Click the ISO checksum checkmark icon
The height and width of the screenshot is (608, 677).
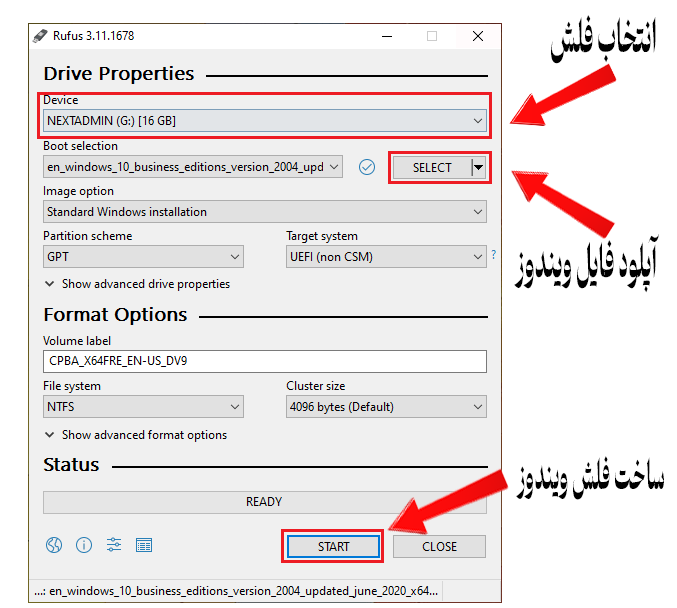(367, 167)
